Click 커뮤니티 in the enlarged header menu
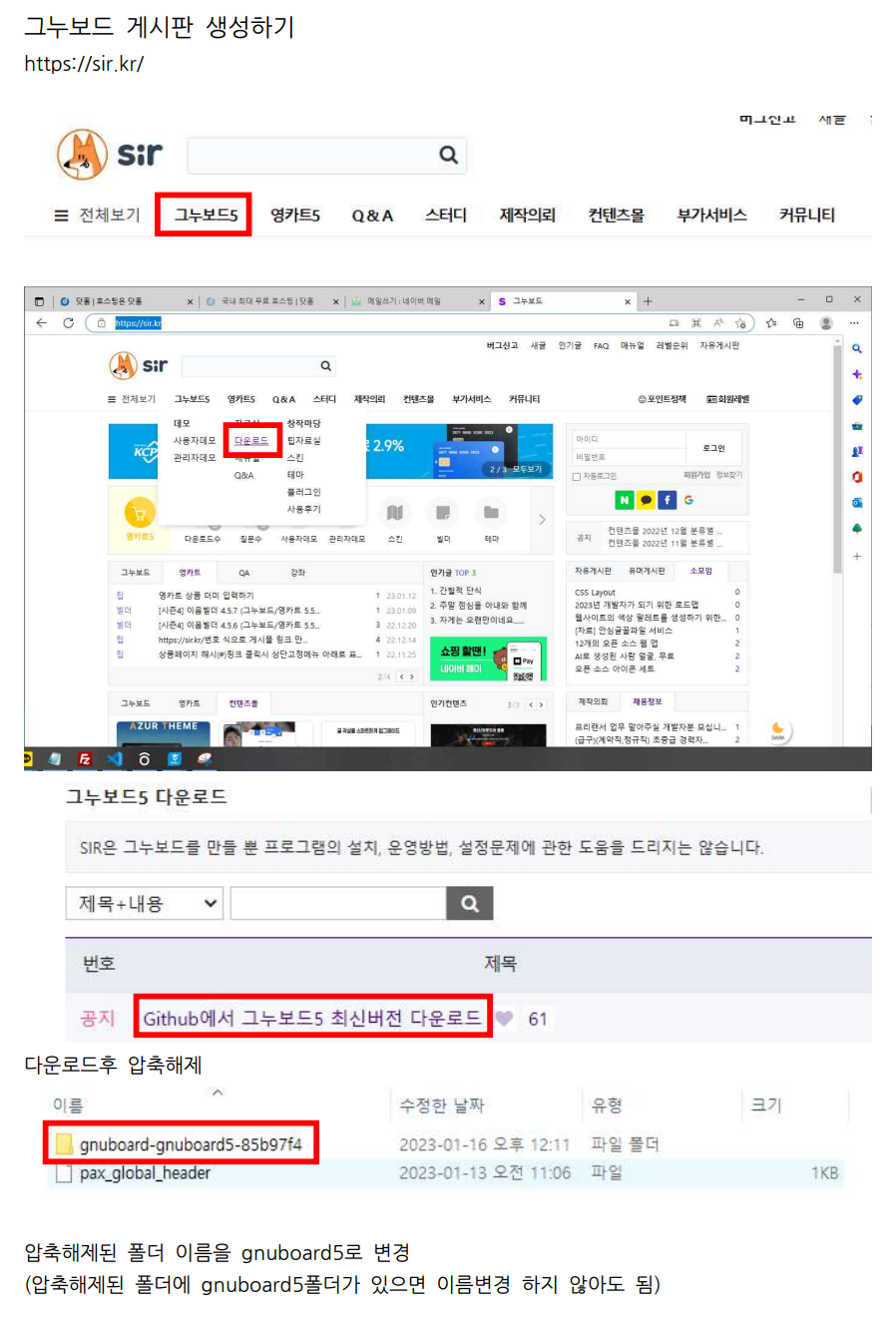 pyautogui.click(x=807, y=216)
